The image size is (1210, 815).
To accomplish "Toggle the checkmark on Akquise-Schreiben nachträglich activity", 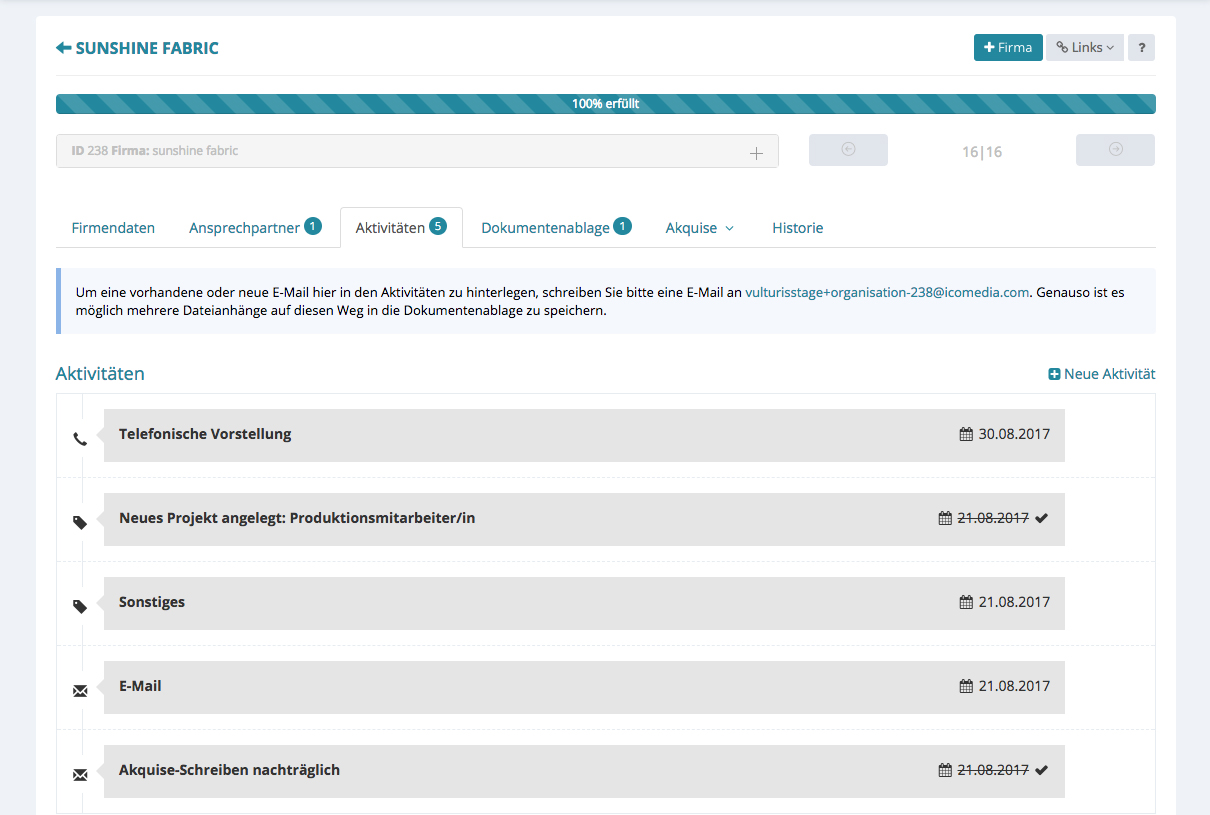I will point(1042,770).
